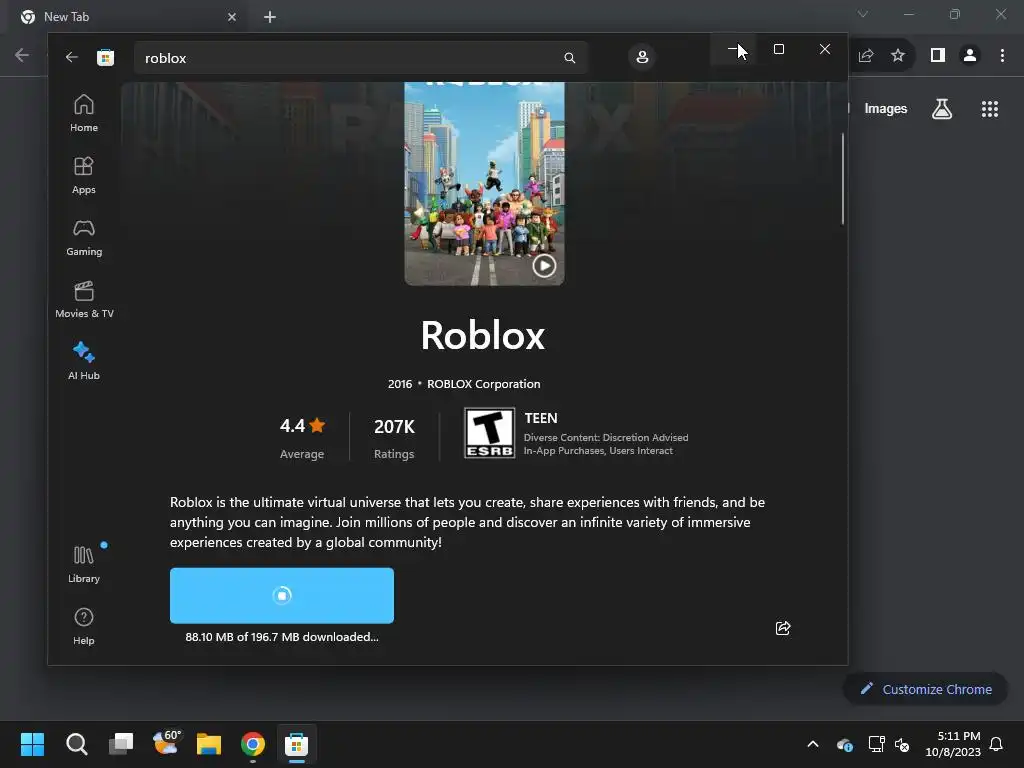Share the Roblox app page
Screen dimensions: 1024x768
[x=783, y=628]
